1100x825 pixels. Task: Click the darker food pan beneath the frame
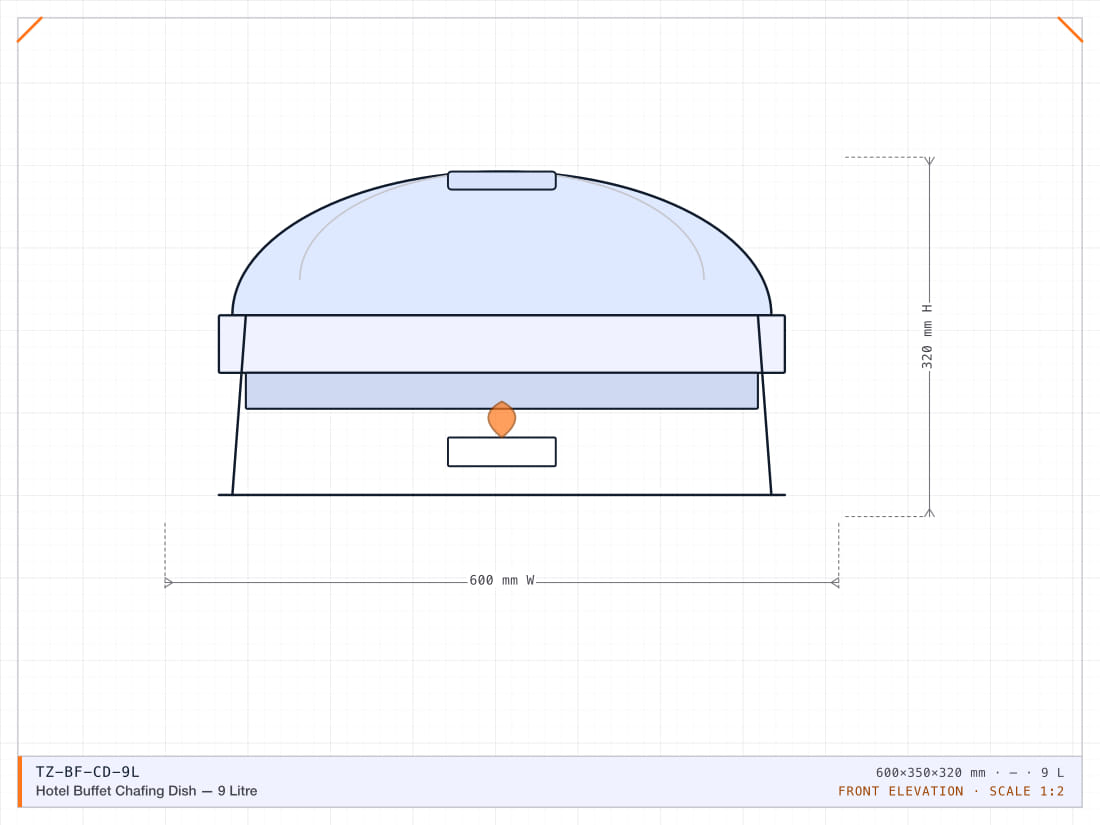[x=502, y=391]
